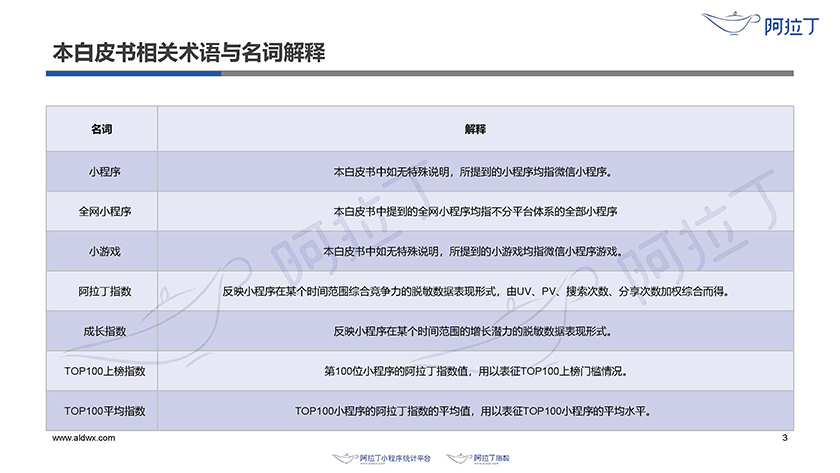
Task: Click the 阿拉丁 lamp logo at top right
Action: pyautogui.click(x=760, y=24)
